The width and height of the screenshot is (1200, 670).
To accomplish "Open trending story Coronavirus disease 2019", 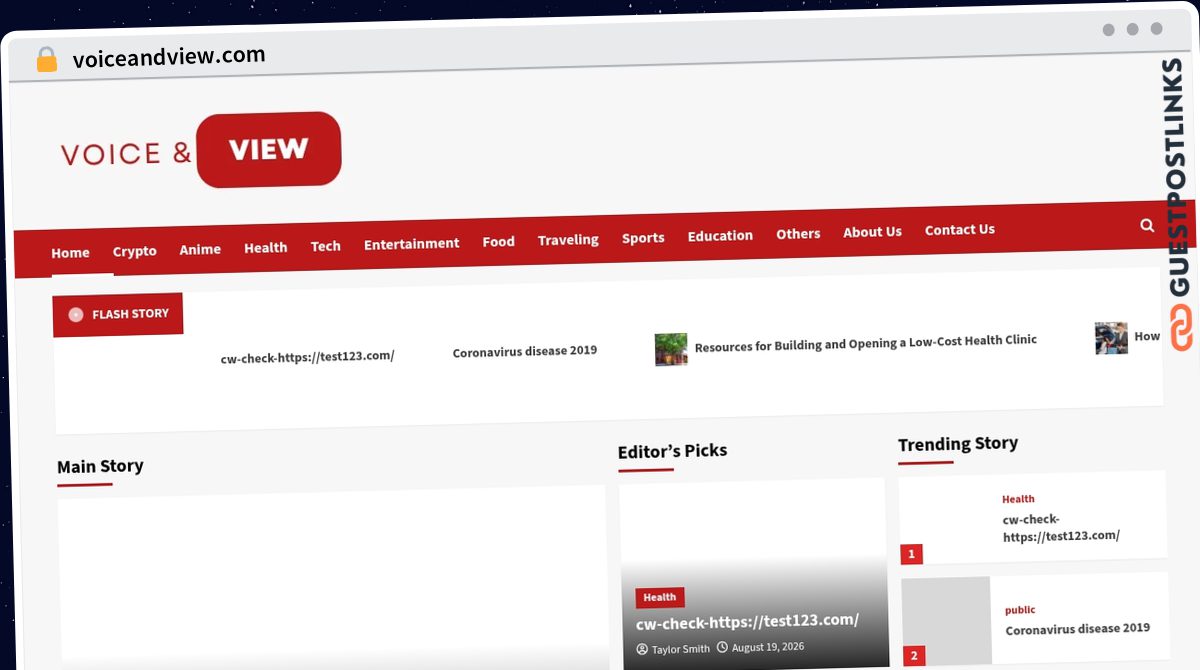I will [1078, 629].
